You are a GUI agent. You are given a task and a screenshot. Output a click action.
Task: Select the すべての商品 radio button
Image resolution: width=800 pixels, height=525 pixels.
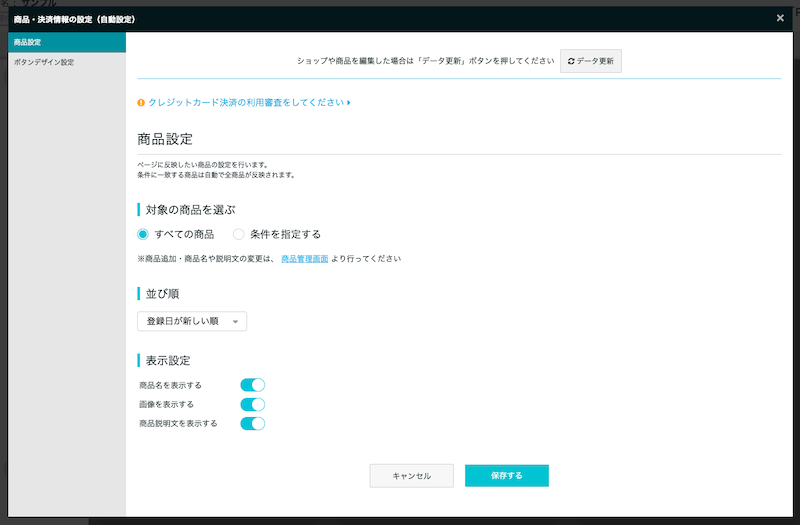[x=143, y=234]
